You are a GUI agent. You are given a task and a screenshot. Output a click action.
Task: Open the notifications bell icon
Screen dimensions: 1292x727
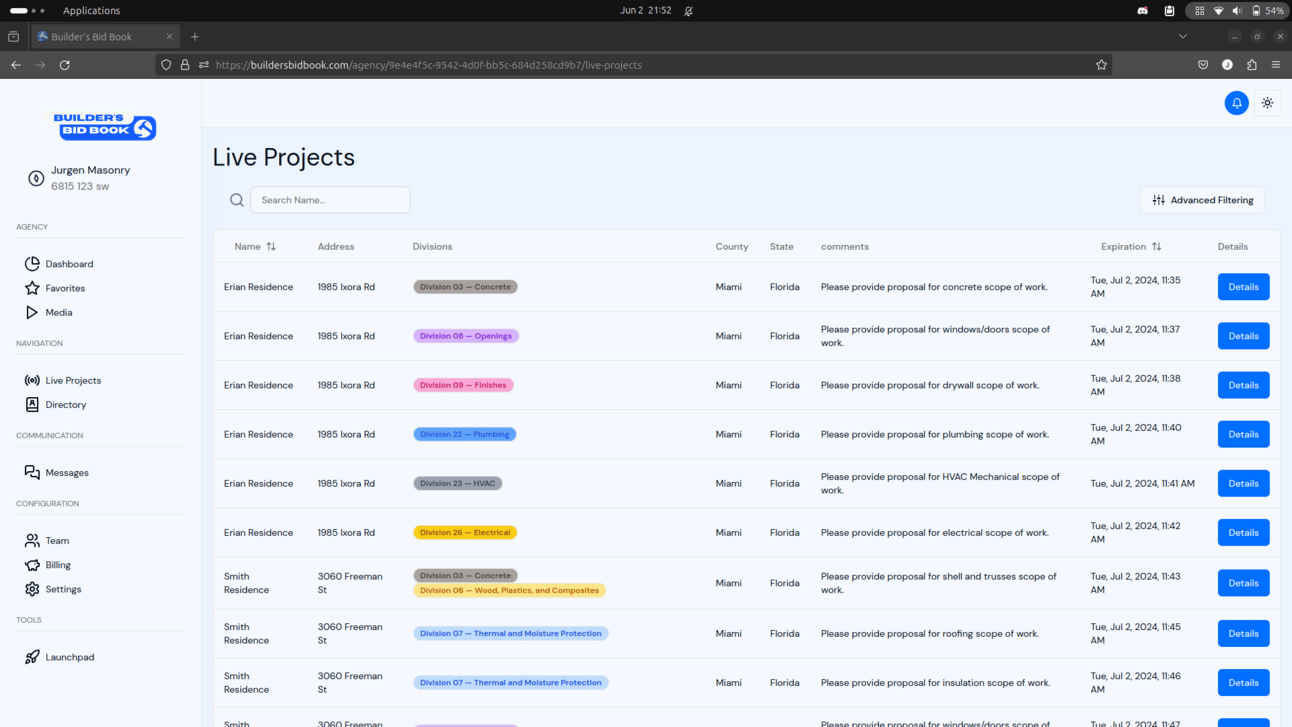click(x=1236, y=103)
